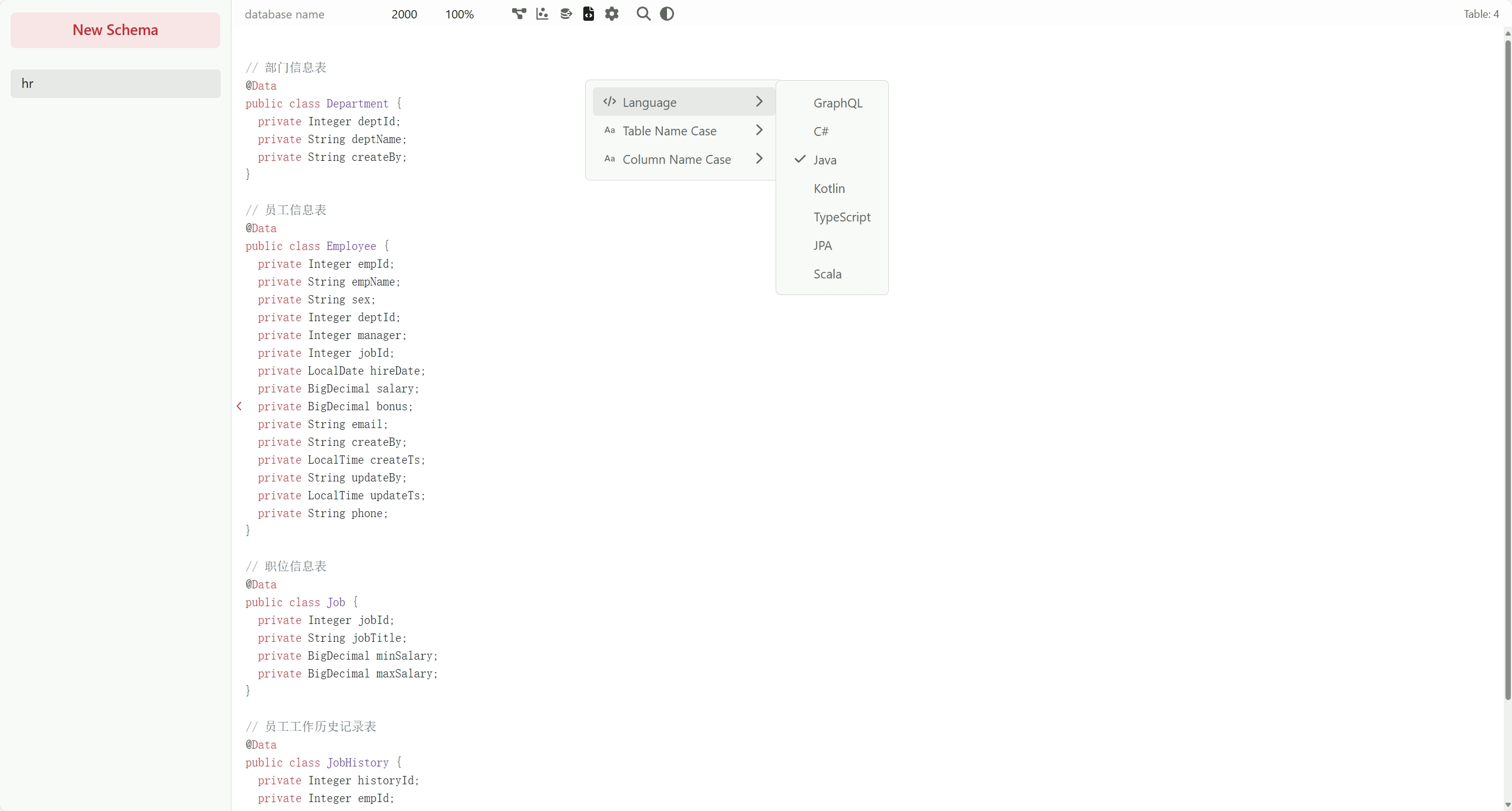
Task: Select Java checked language option
Action: [824, 160]
